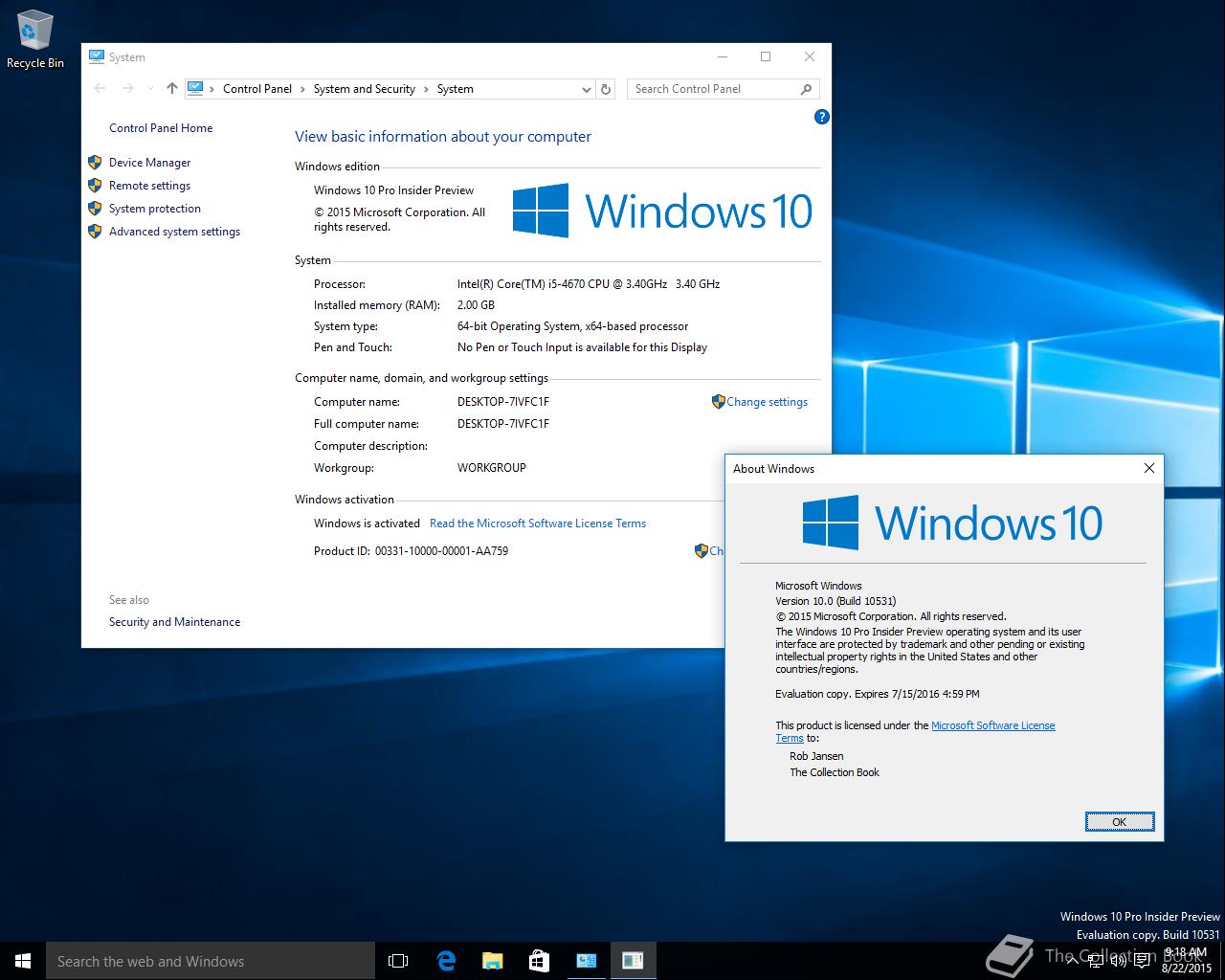Screen dimensions: 1225x980
Task: Click computer name DESKTOP-7IVFC1F value
Action: pos(503,402)
